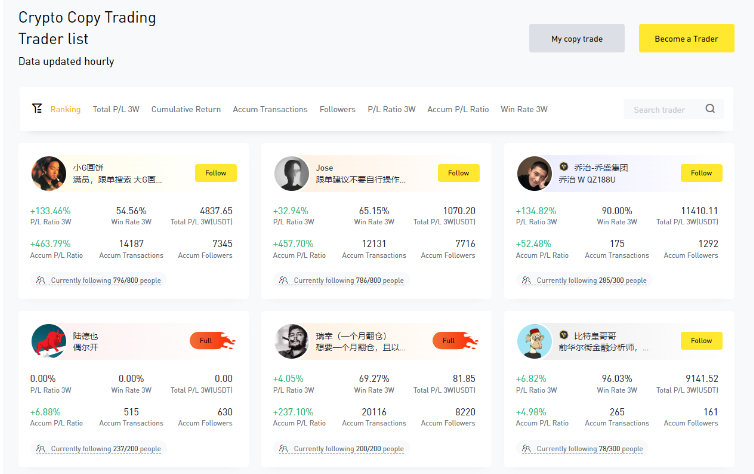Click Become a Trader button
This screenshot has width=754, height=474.
[686, 38]
